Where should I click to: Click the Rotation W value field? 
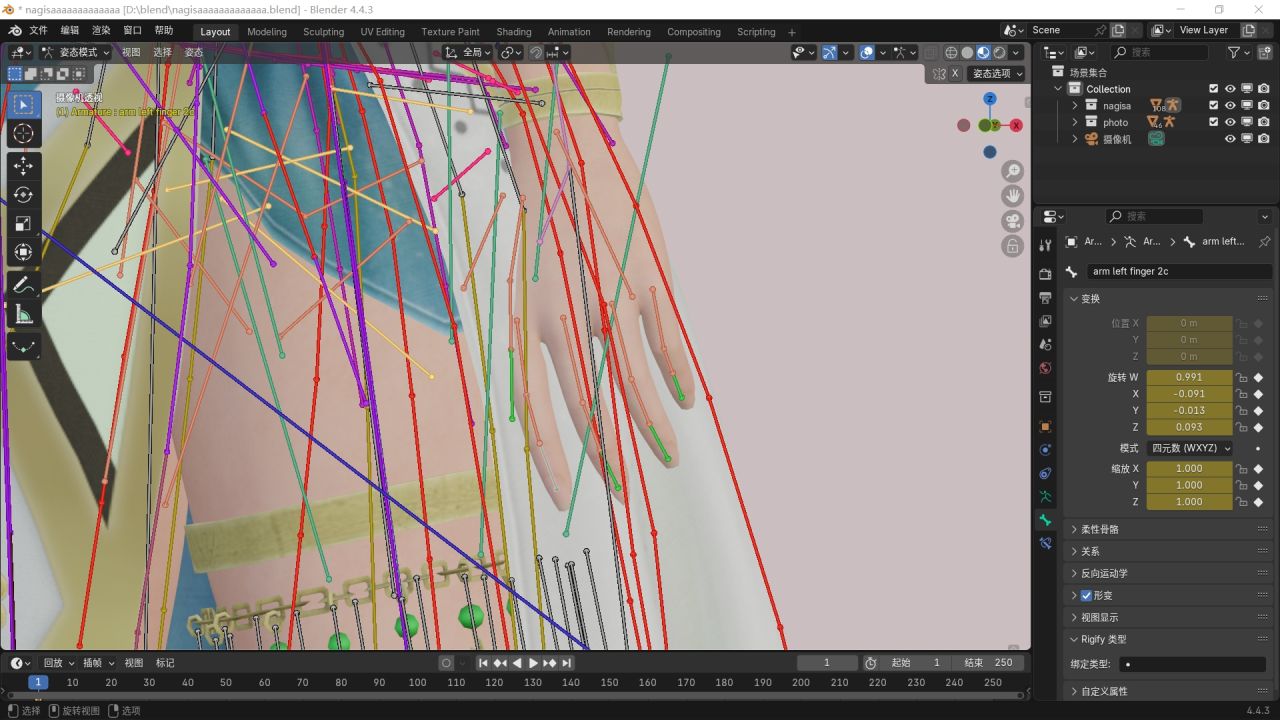[x=1189, y=377]
